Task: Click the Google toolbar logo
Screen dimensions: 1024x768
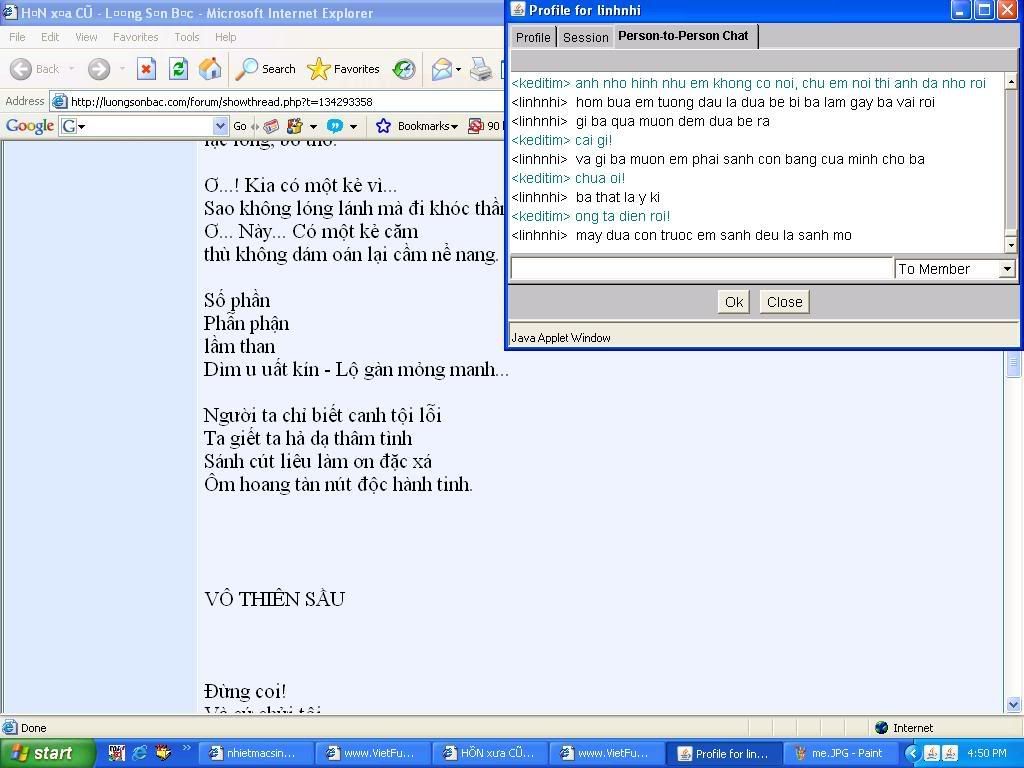Action: tap(29, 126)
